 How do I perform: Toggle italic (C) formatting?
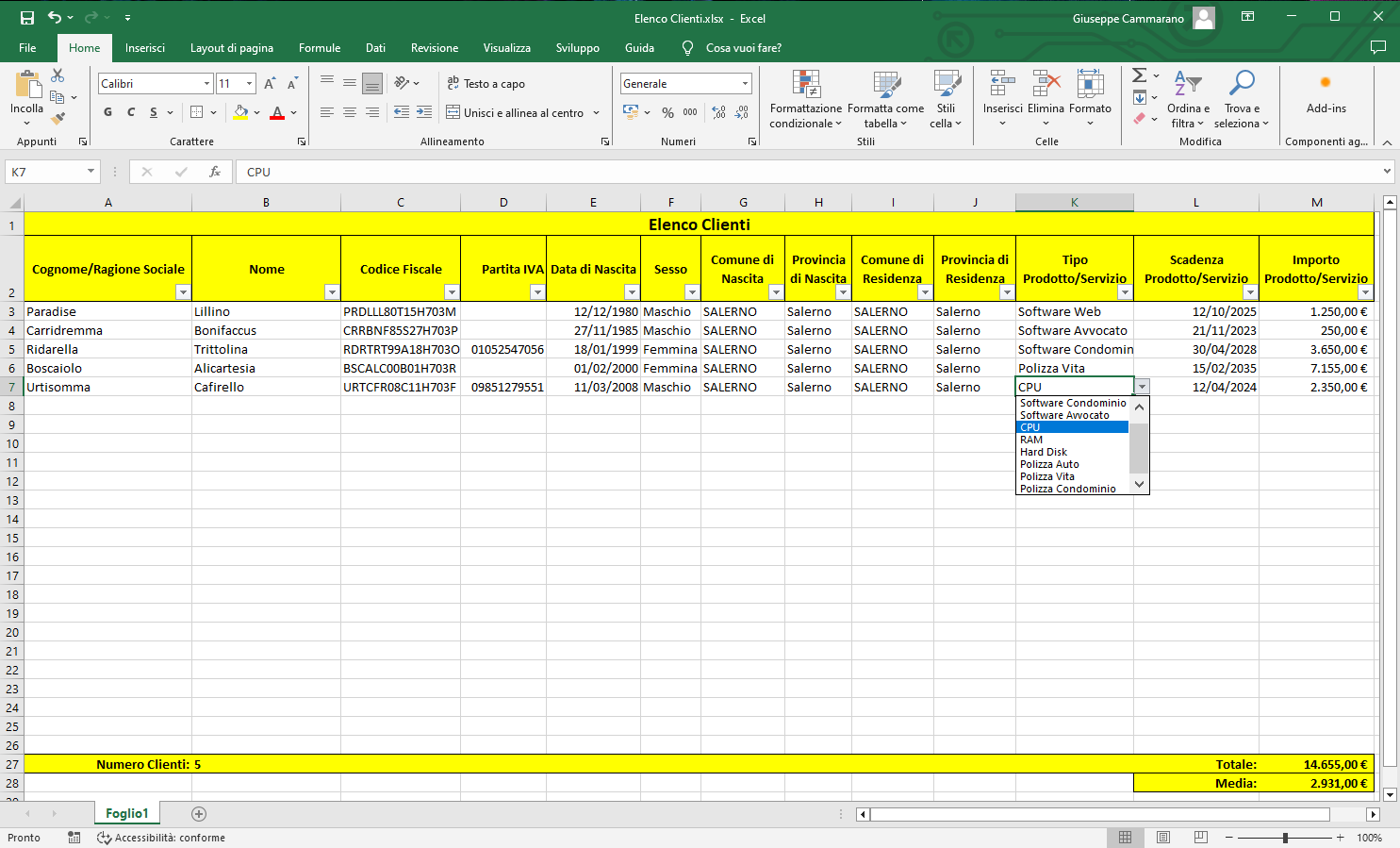coord(130,112)
